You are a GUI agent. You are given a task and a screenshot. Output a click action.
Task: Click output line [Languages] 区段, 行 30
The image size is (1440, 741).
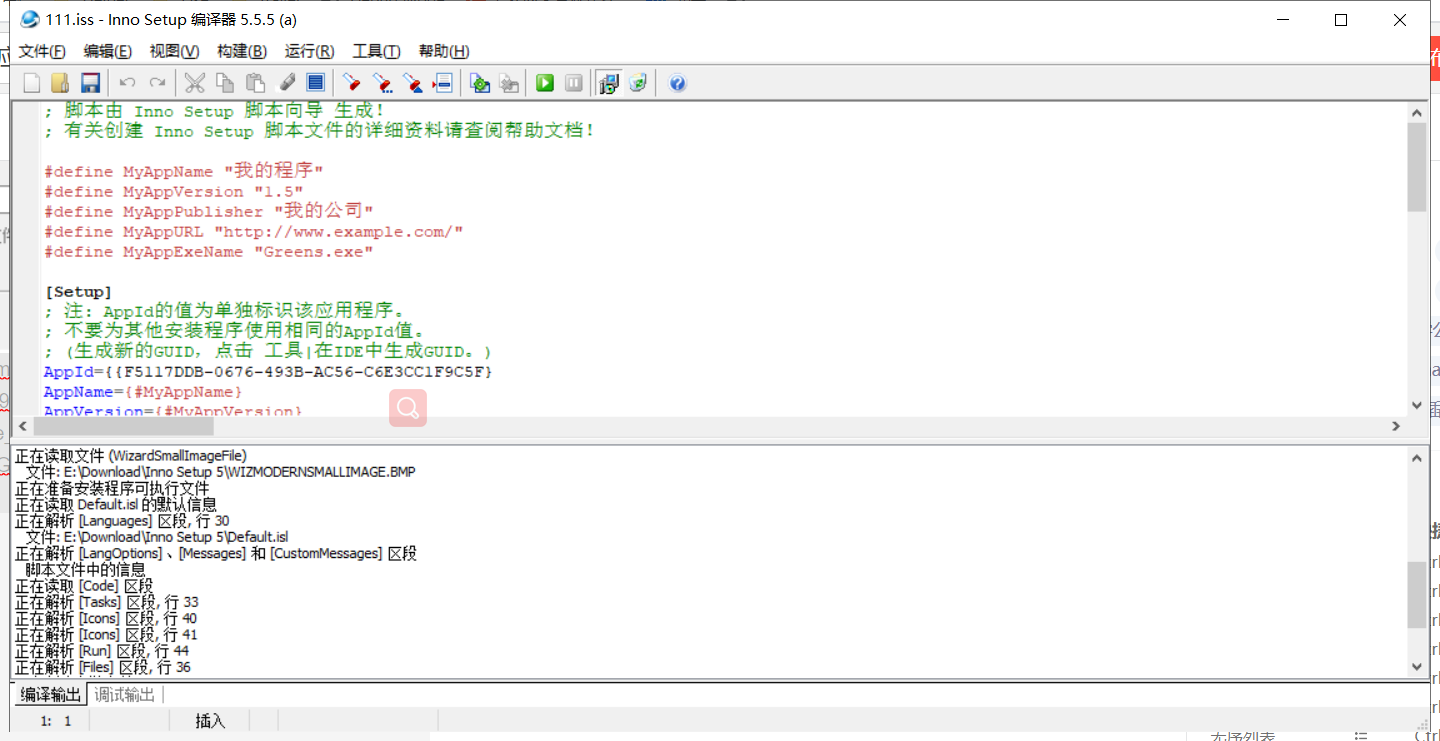(x=122, y=521)
